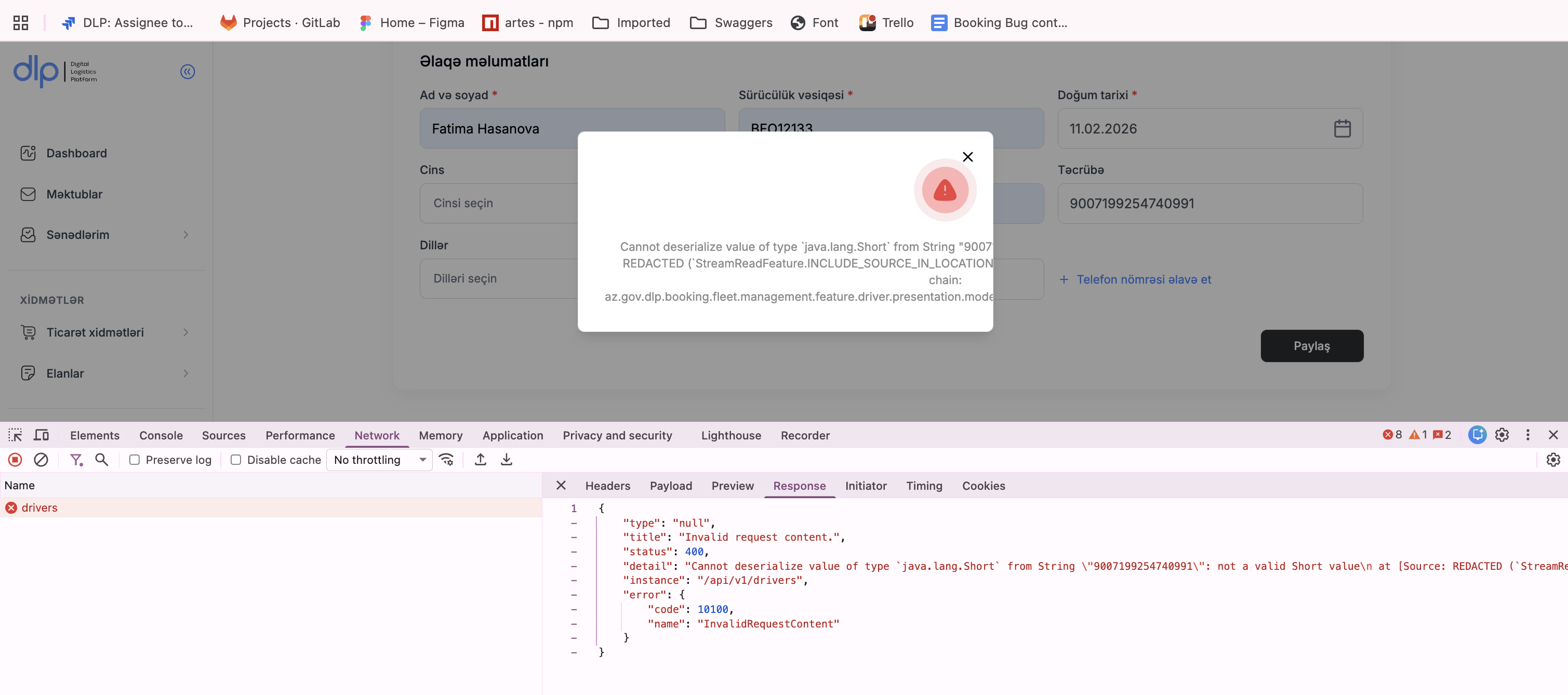Screen dimensions: 1568x695
Task: Click the blue DevTools AI assistance icon
Action: tap(1477, 435)
